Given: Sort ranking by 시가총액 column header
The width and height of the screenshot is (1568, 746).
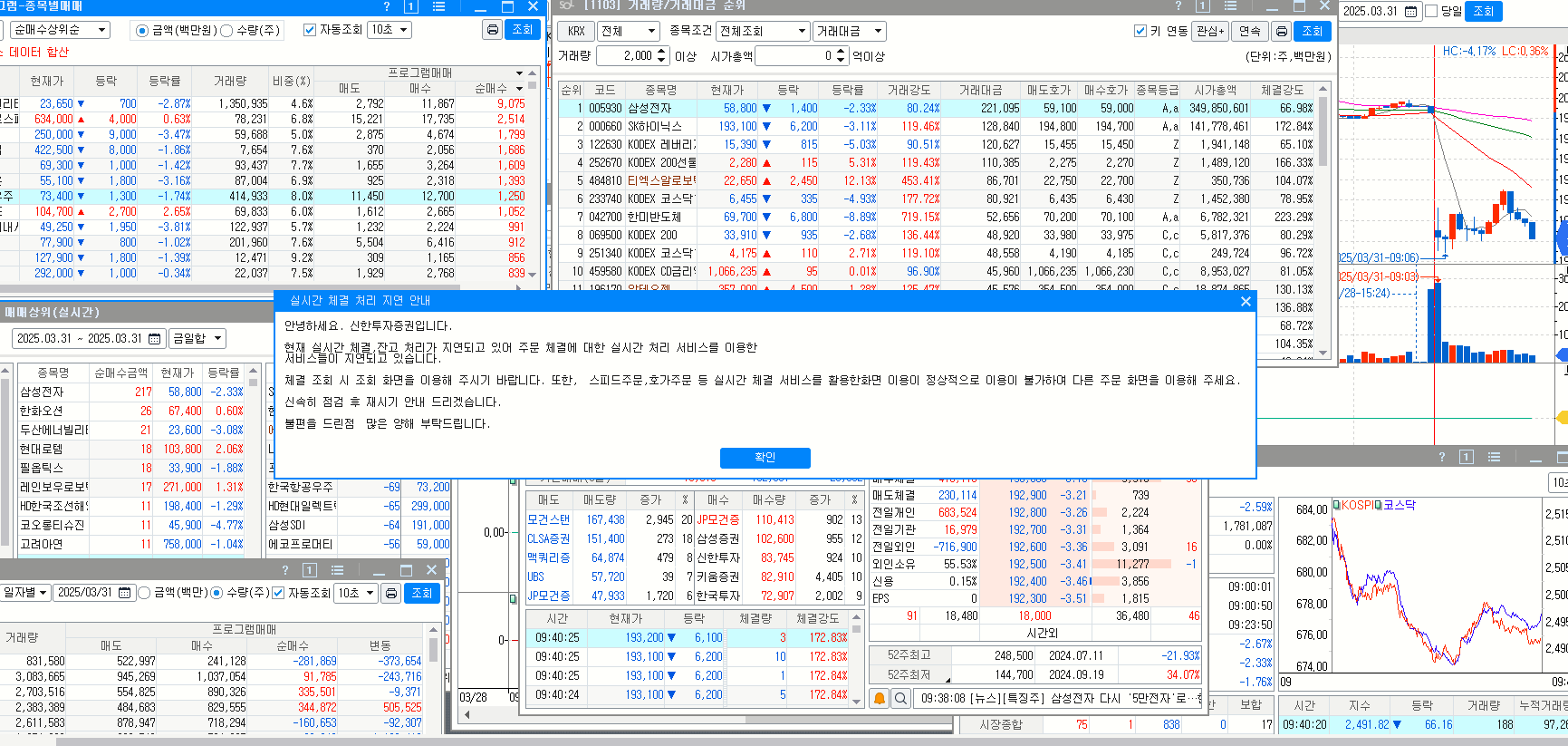Looking at the screenshot, I should [1216, 90].
